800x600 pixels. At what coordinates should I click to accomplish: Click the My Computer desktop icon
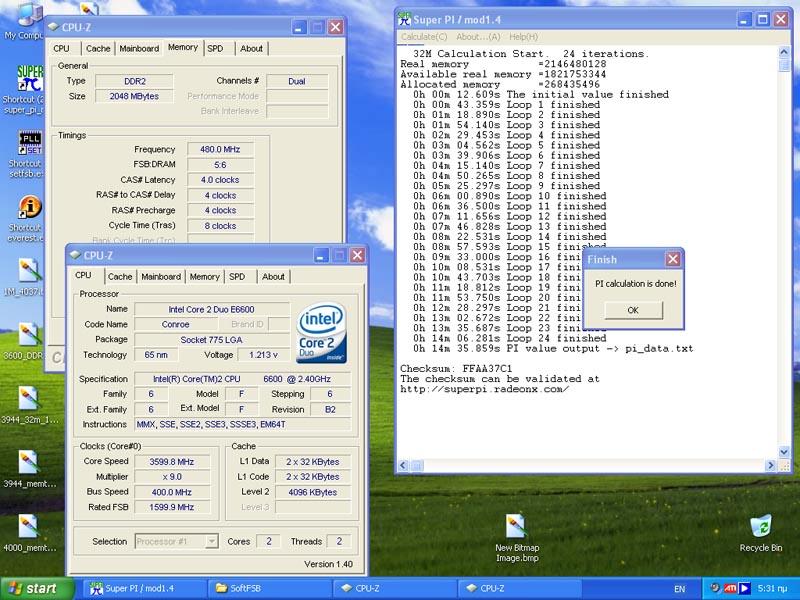coord(28,14)
